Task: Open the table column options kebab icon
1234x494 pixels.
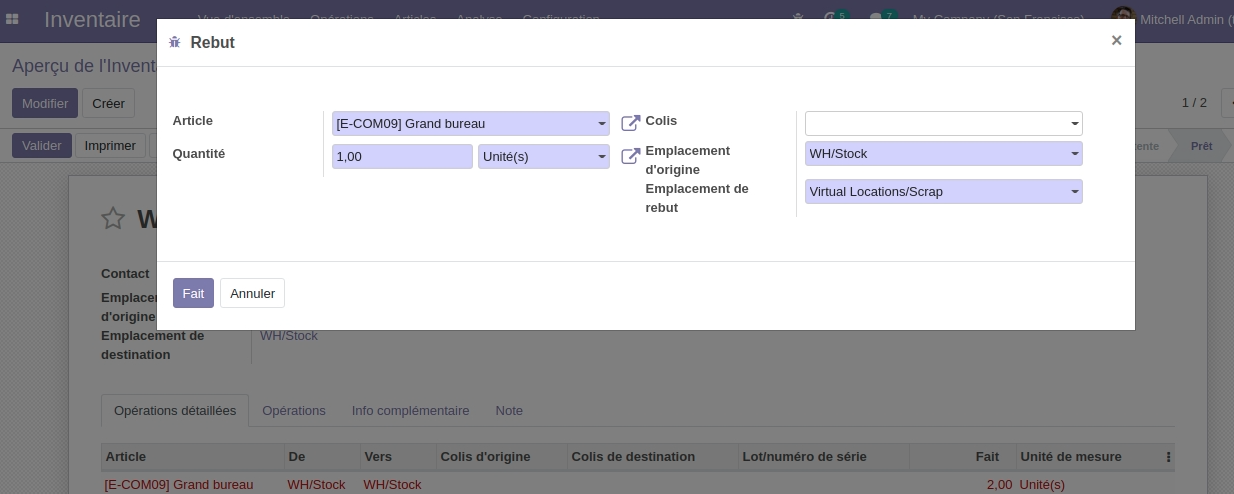Action: pyautogui.click(x=1168, y=457)
